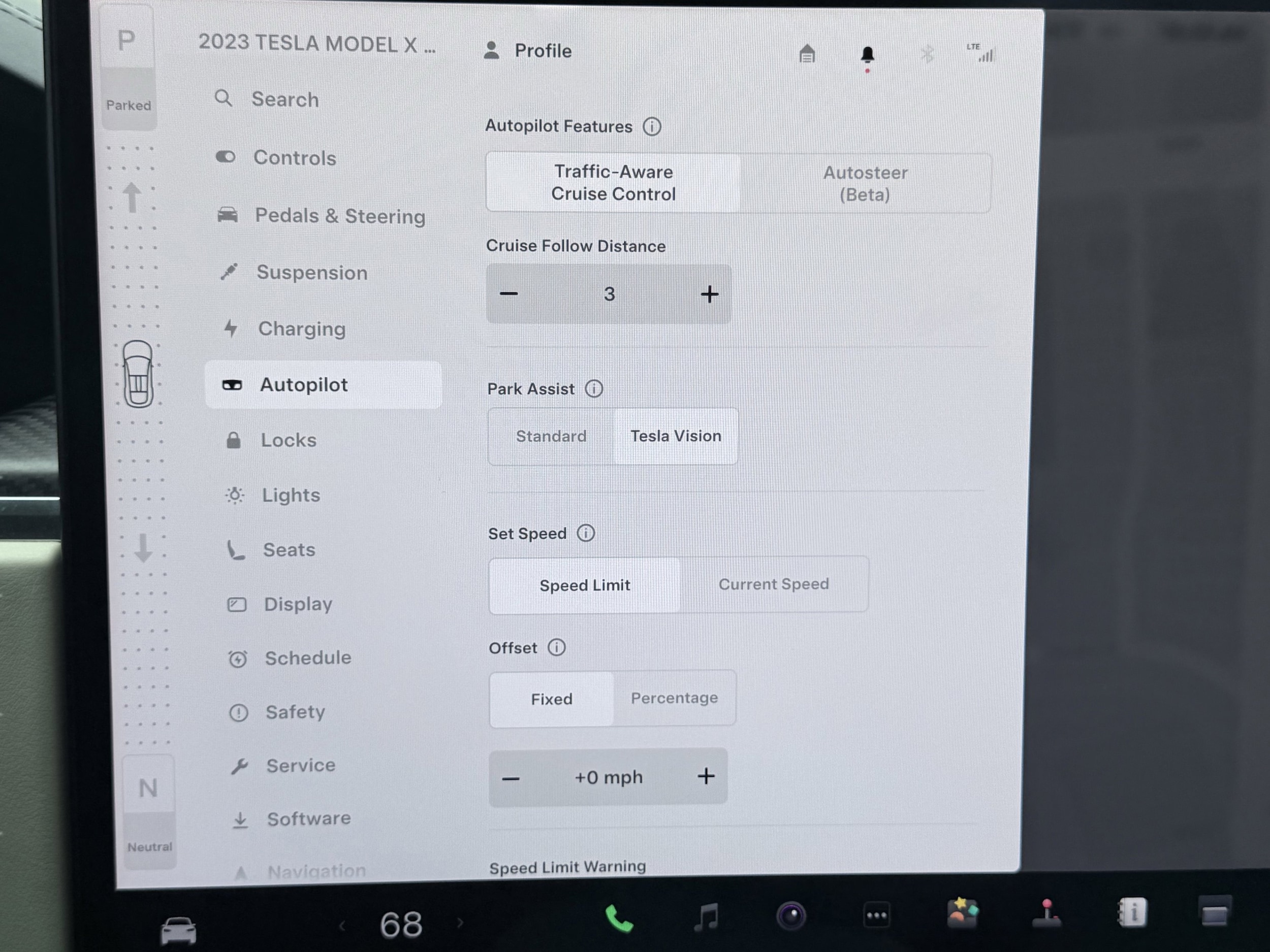Increase Cruise Follow Distance with plus
The height and width of the screenshot is (952, 1270).
tap(709, 294)
